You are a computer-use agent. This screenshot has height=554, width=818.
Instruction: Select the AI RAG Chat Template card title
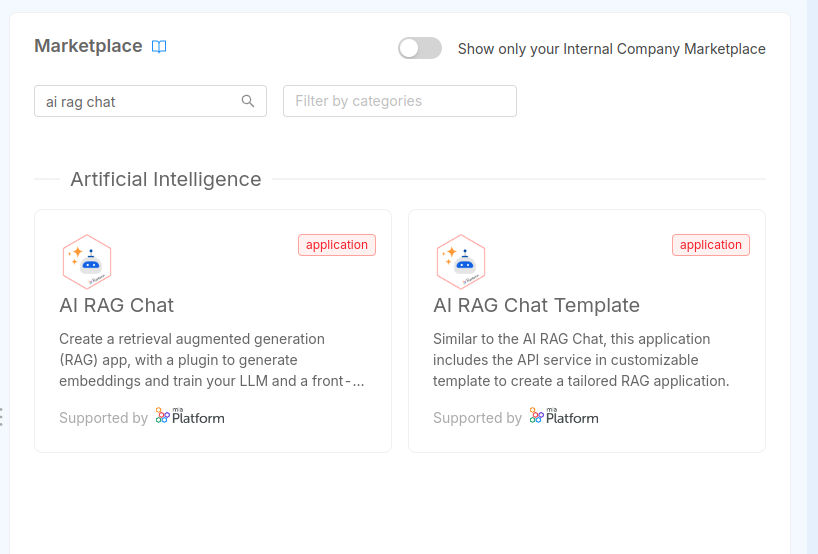coord(536,305)
